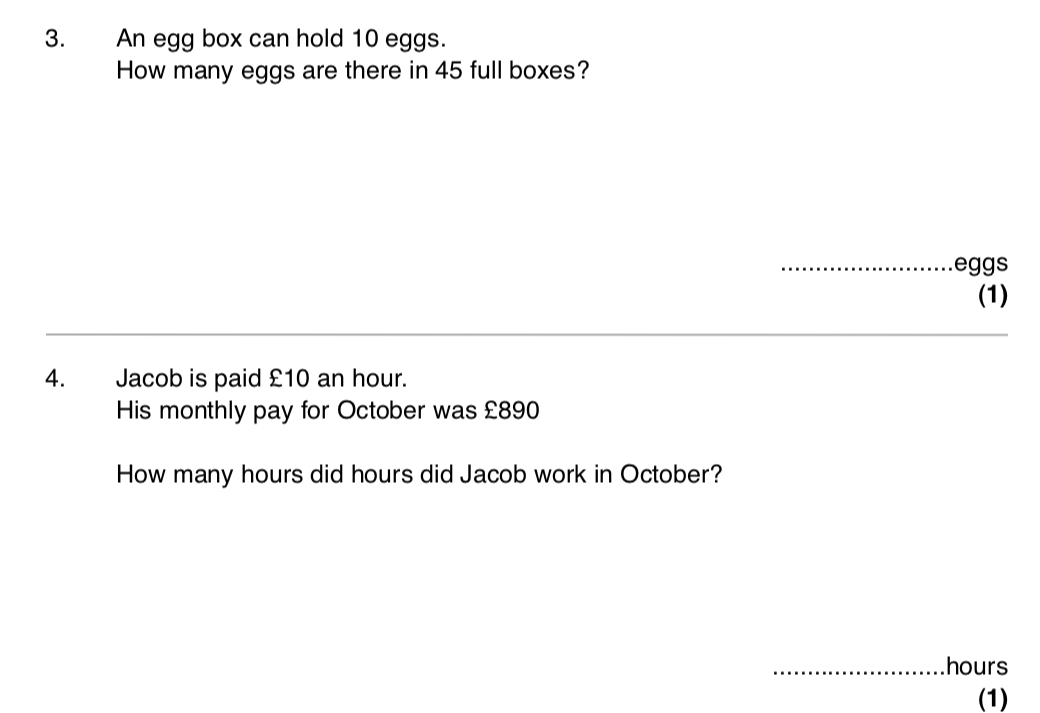
Task: Click question number 4
Action: click(x=54, y=379)
